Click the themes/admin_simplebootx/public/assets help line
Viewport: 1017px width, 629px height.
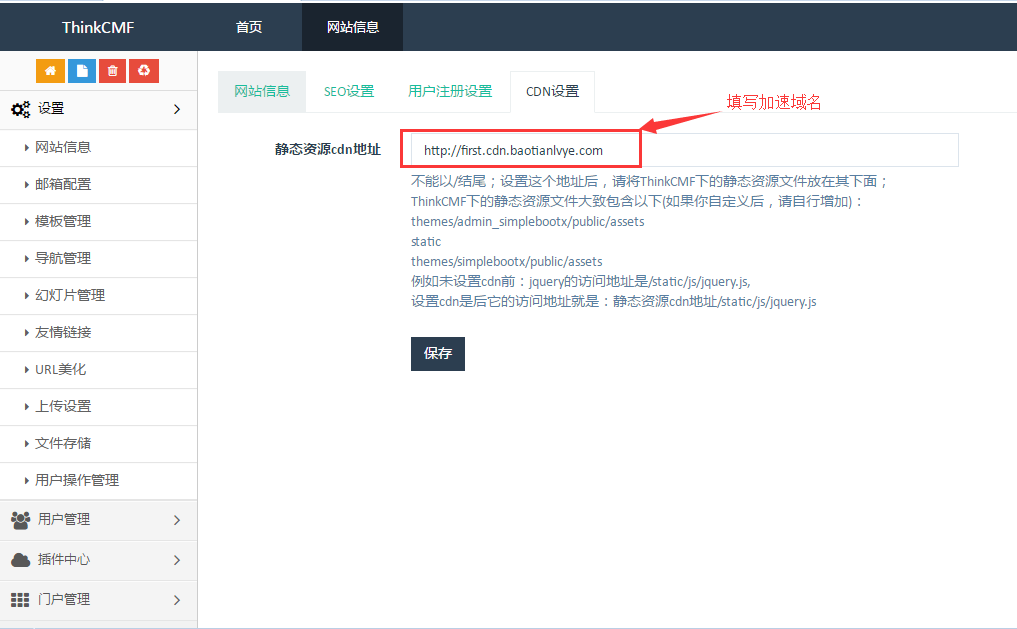(x=527, y=222)
